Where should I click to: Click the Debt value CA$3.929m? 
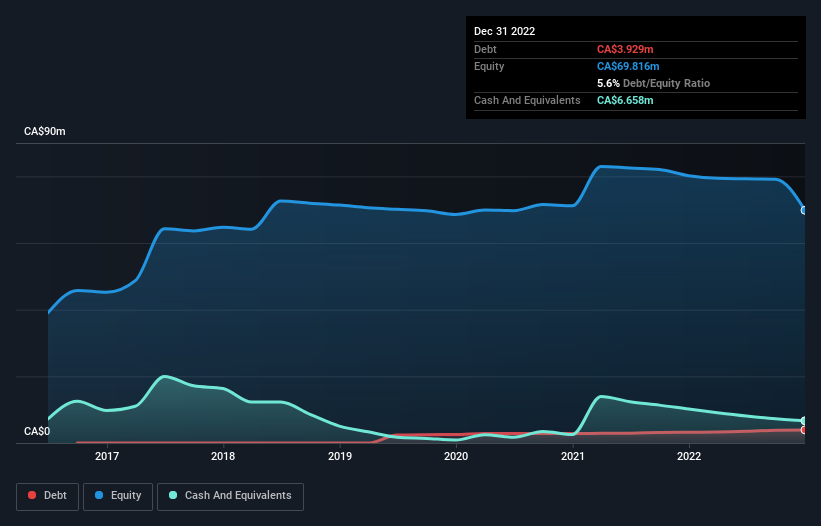coord(625,49)
